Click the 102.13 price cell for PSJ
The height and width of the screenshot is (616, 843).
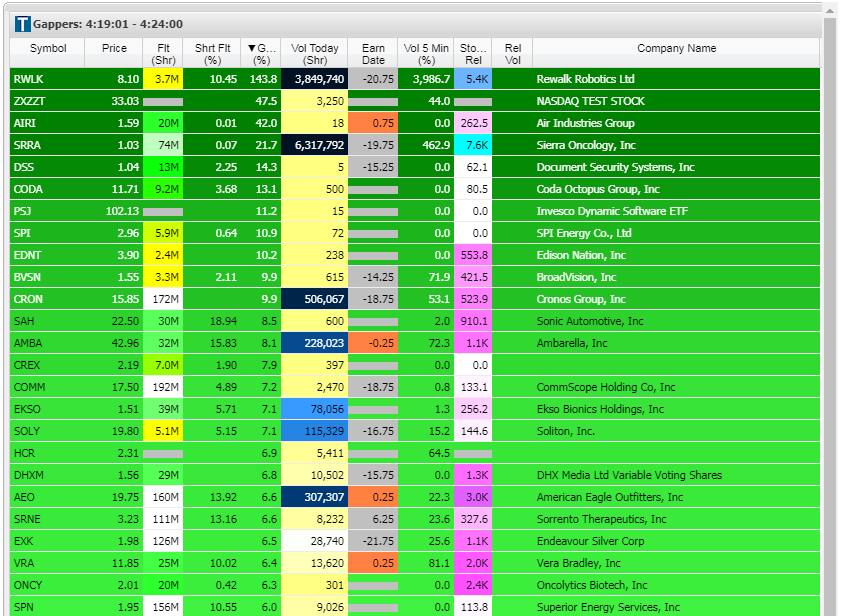[x=114, y=211]
